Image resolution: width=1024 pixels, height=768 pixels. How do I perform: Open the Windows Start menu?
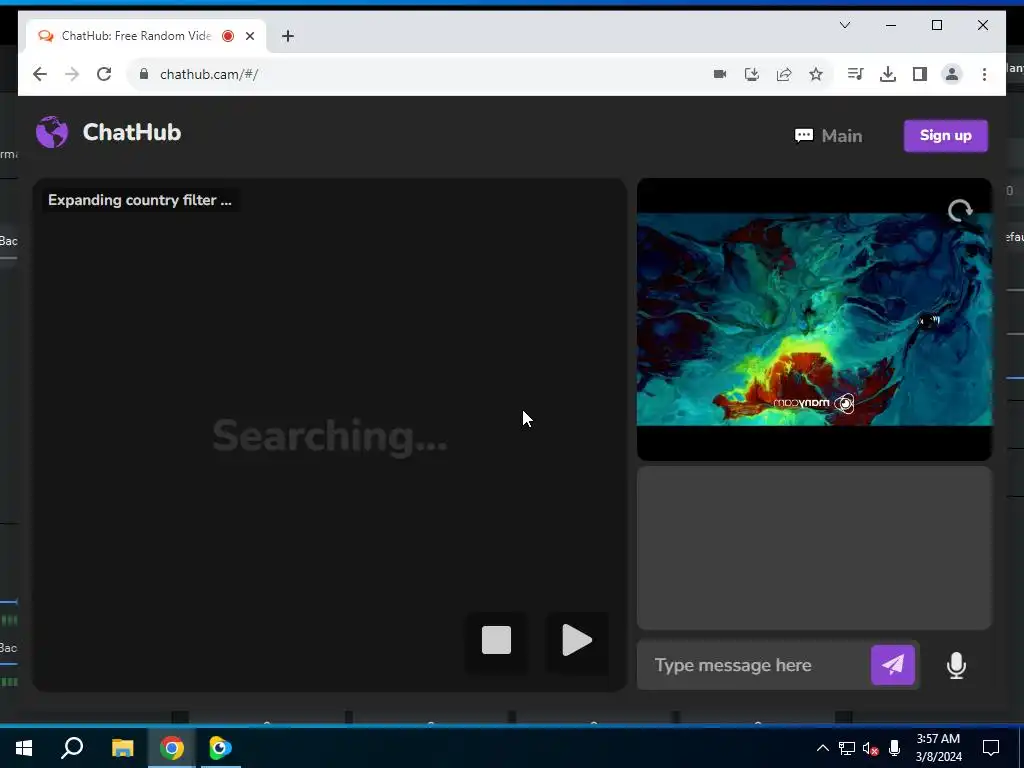tap(24, 748)
